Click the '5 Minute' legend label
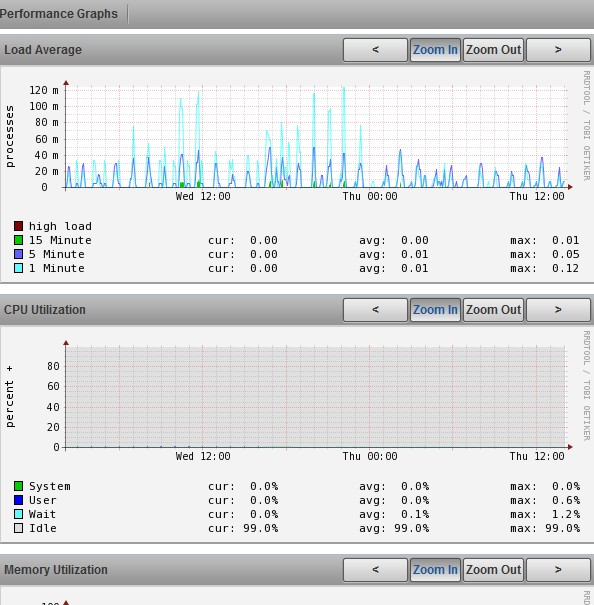The width and height of the screenshot is (594, 605). (57, 254)
